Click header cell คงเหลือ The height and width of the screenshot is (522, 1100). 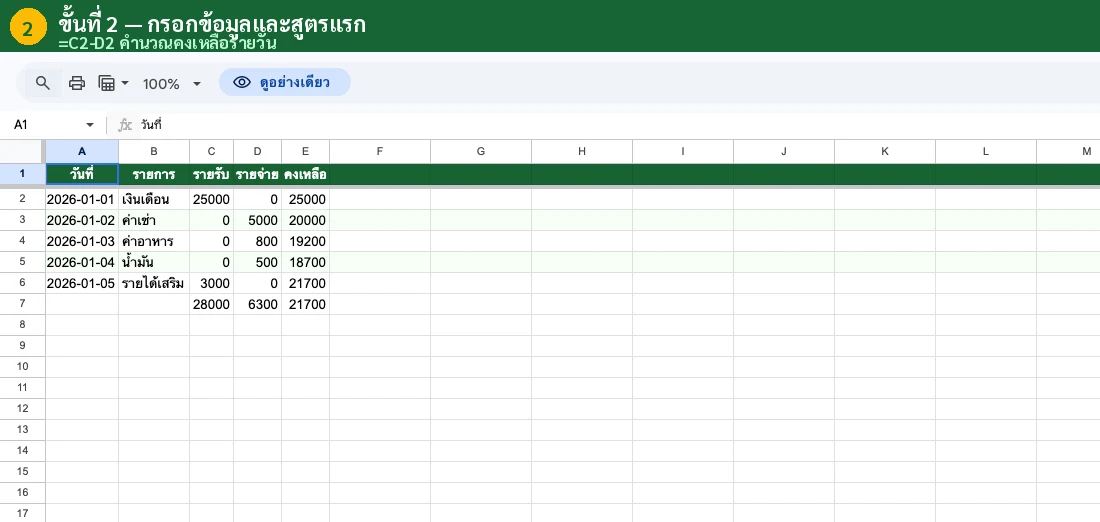(x=305, y=174)
